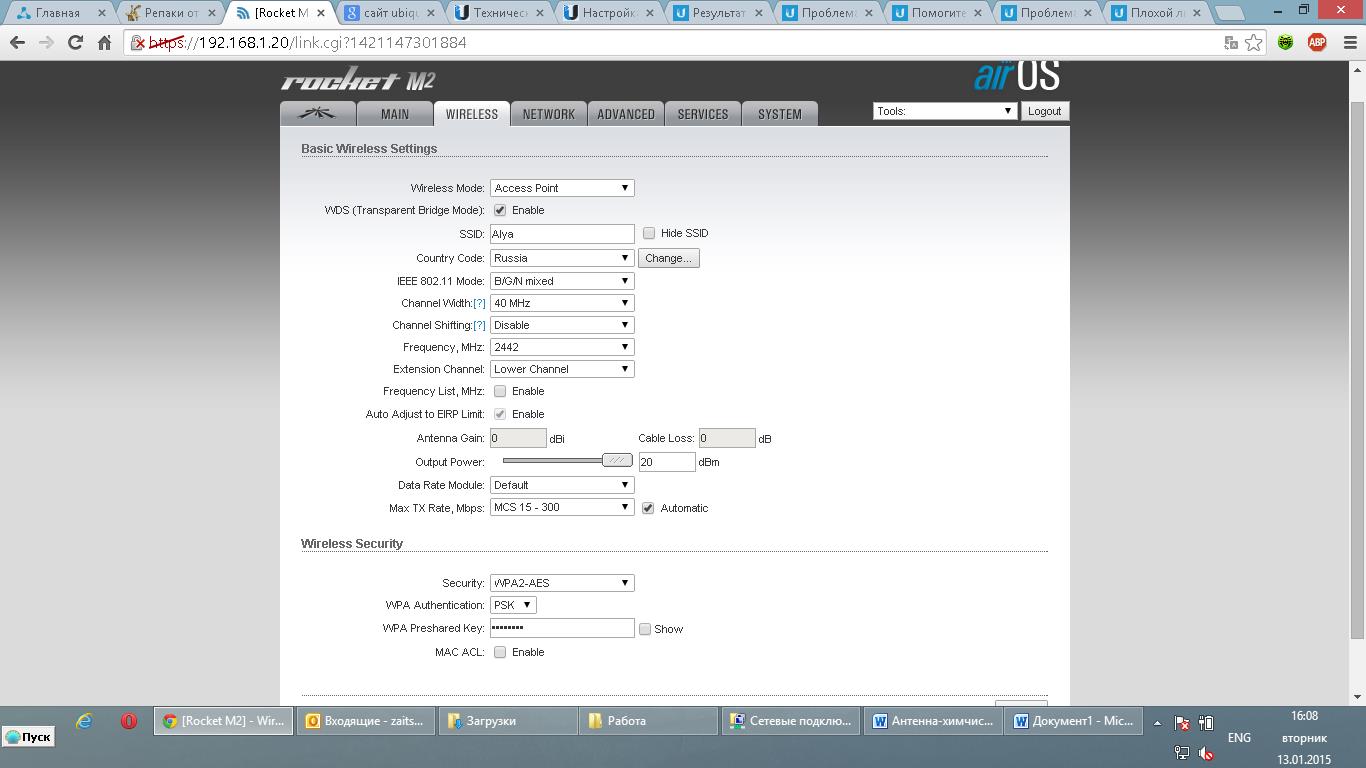The width and height of the screenshot is (1366, 768).
Task: Toggle Auto Adjust to EIRP Limit checkbox
Action: click(500, 414)
